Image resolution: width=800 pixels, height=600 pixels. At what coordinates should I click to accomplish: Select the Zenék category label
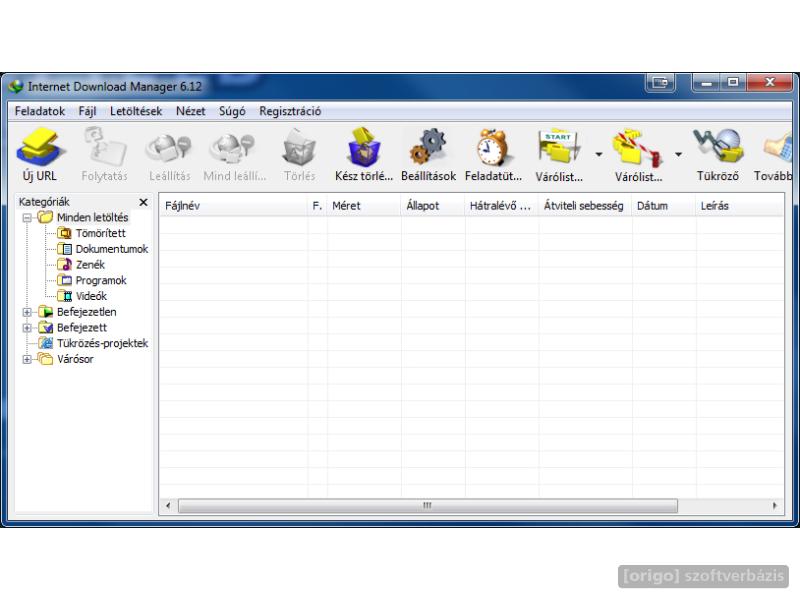coord(90,264)
